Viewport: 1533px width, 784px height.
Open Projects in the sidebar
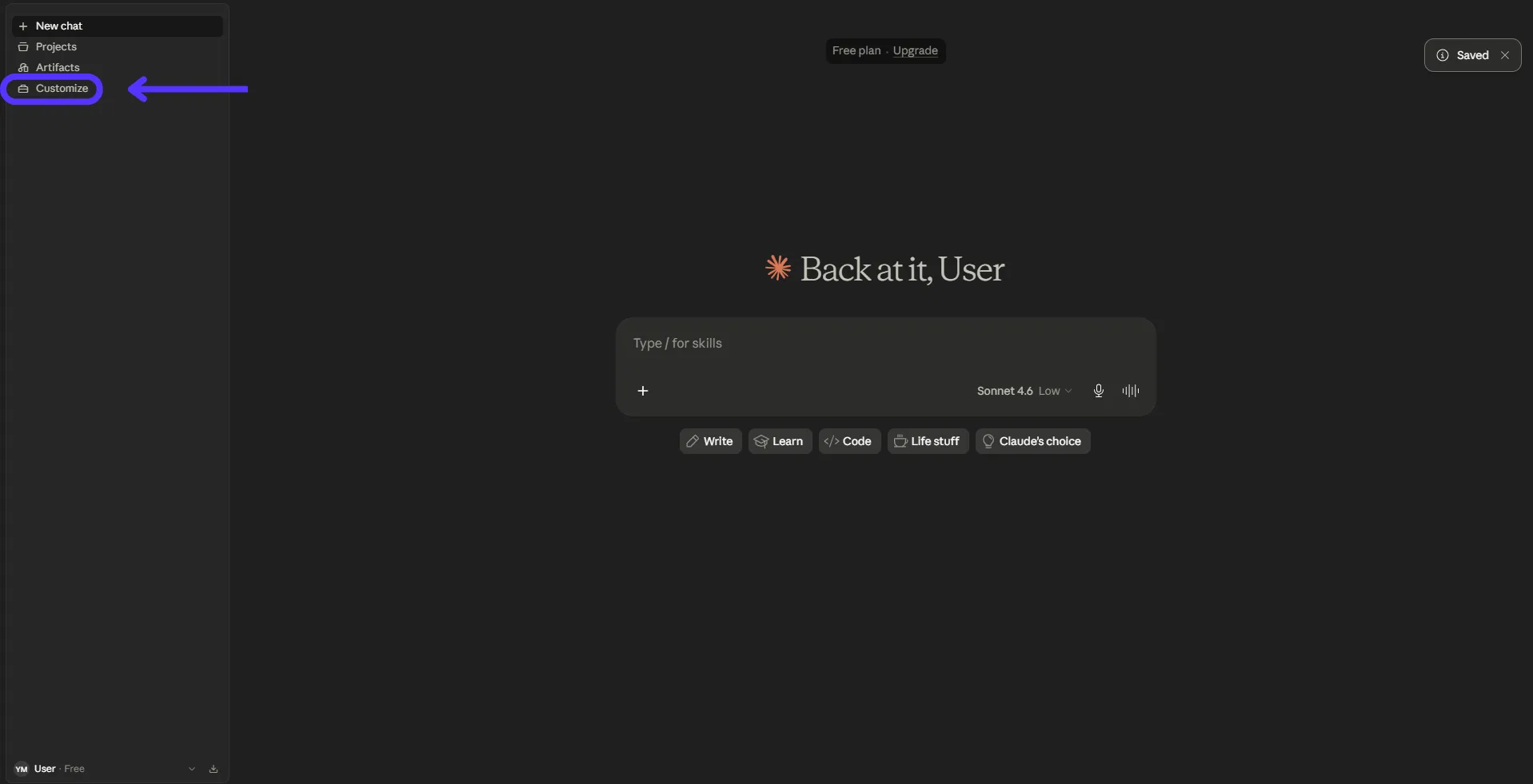point(117,47)
